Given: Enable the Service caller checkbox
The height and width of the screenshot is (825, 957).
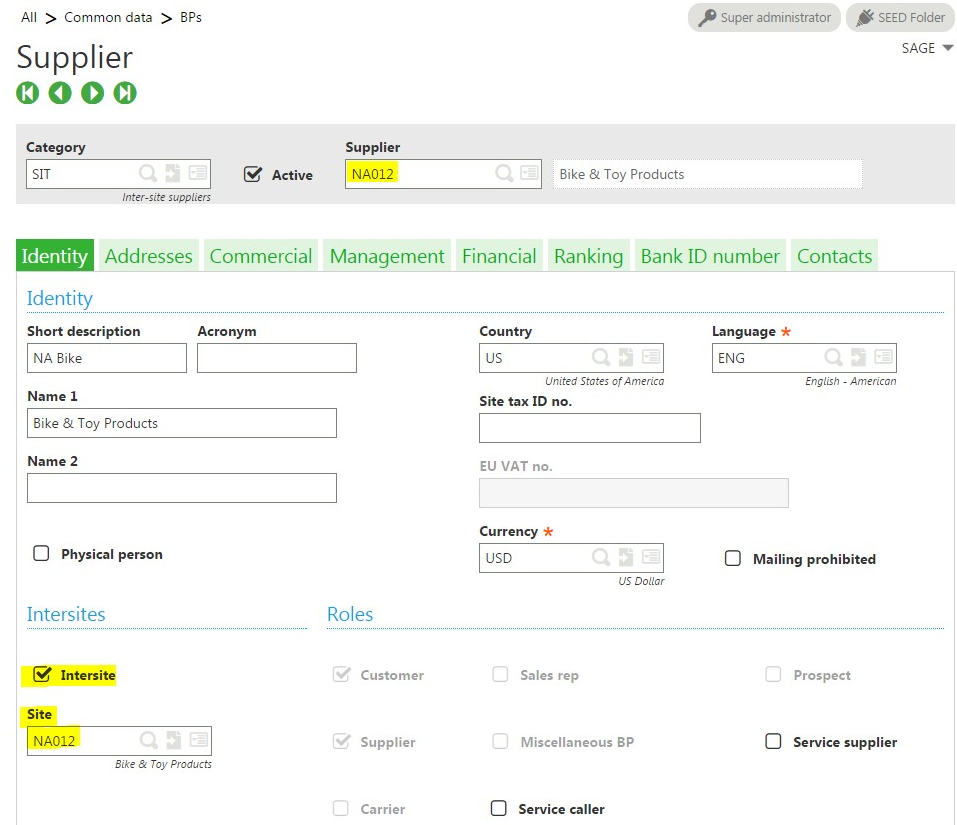Looking at the screenshot, I should [x=498, y=808].
